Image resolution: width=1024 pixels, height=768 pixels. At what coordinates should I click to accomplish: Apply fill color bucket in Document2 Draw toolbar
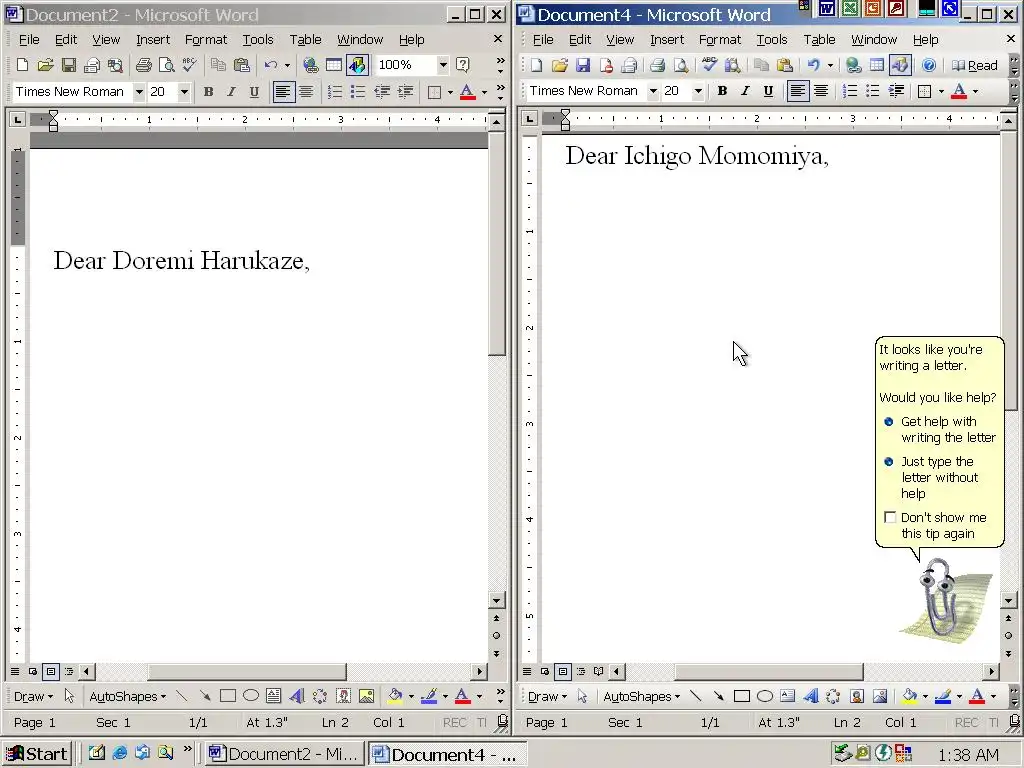[x=394, y=696]
